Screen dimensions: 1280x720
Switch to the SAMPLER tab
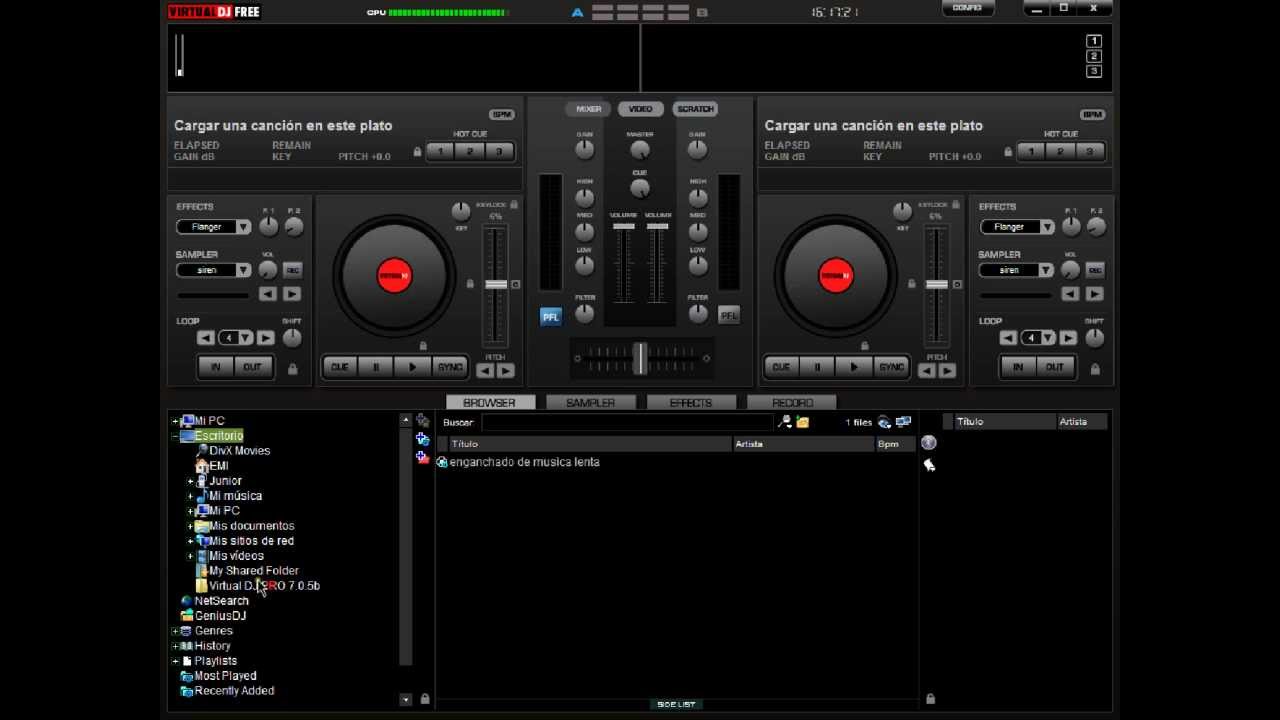click(591, 402)
